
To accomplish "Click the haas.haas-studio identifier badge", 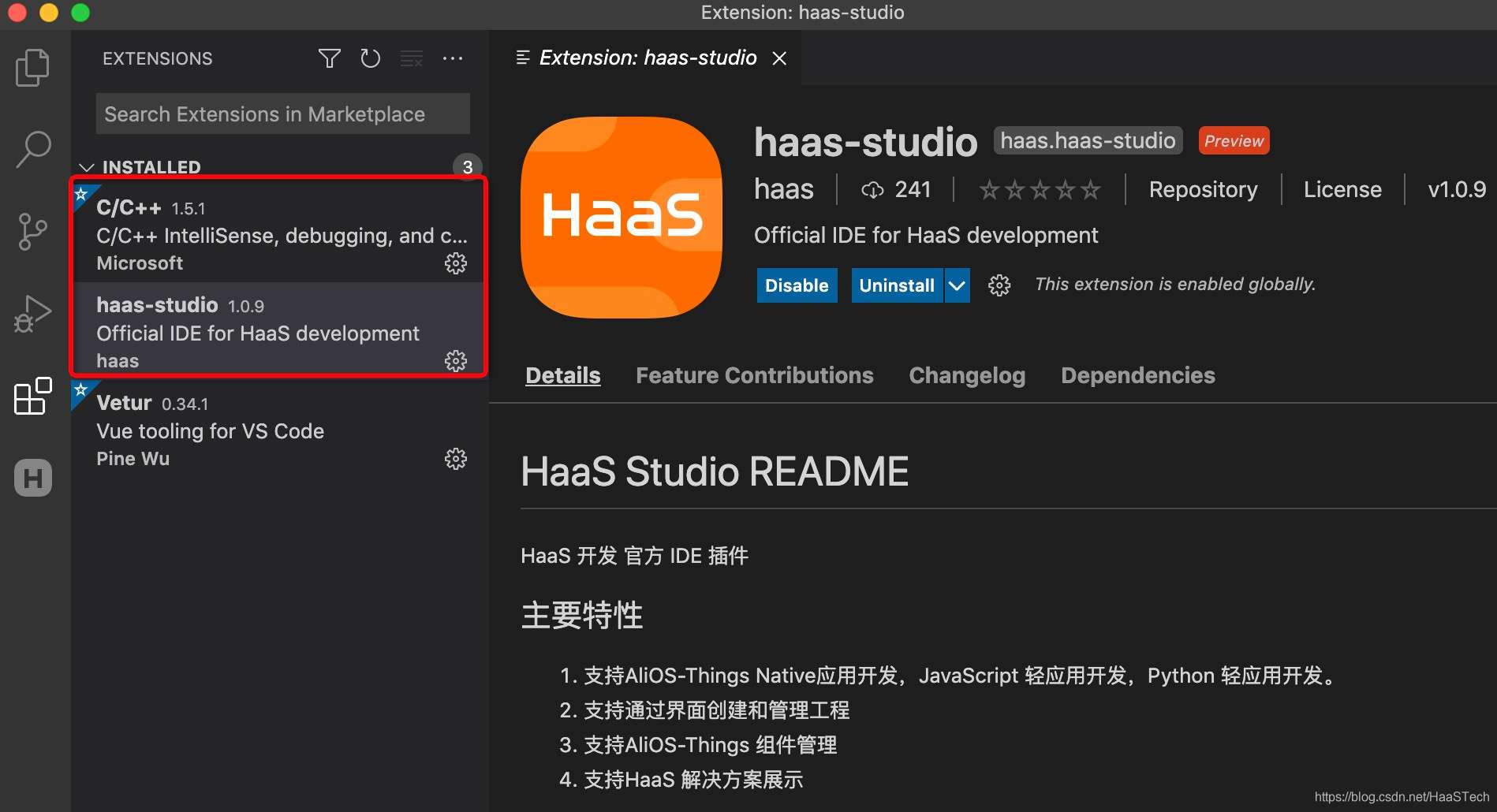I will click(1088, 141).
